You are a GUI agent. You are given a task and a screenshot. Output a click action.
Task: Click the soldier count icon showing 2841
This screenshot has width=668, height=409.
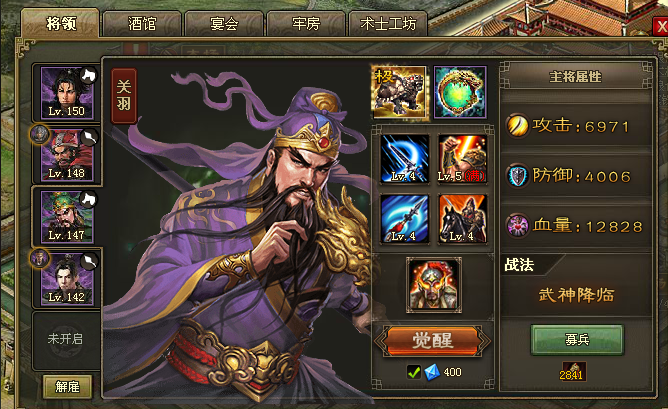pos(572,372)
